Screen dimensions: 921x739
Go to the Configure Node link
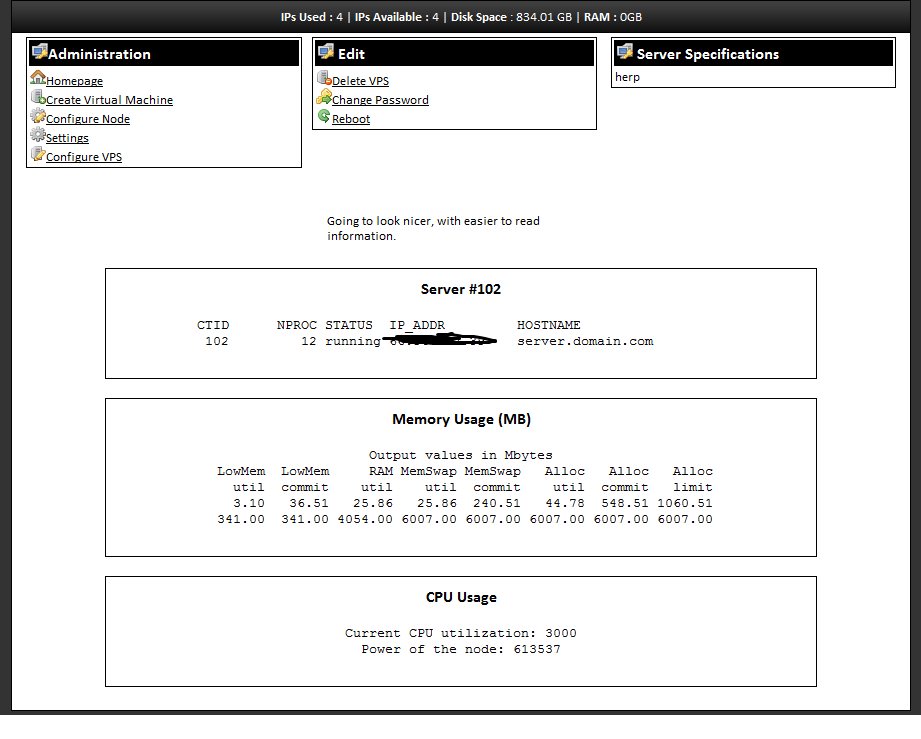tap(88, 119)
